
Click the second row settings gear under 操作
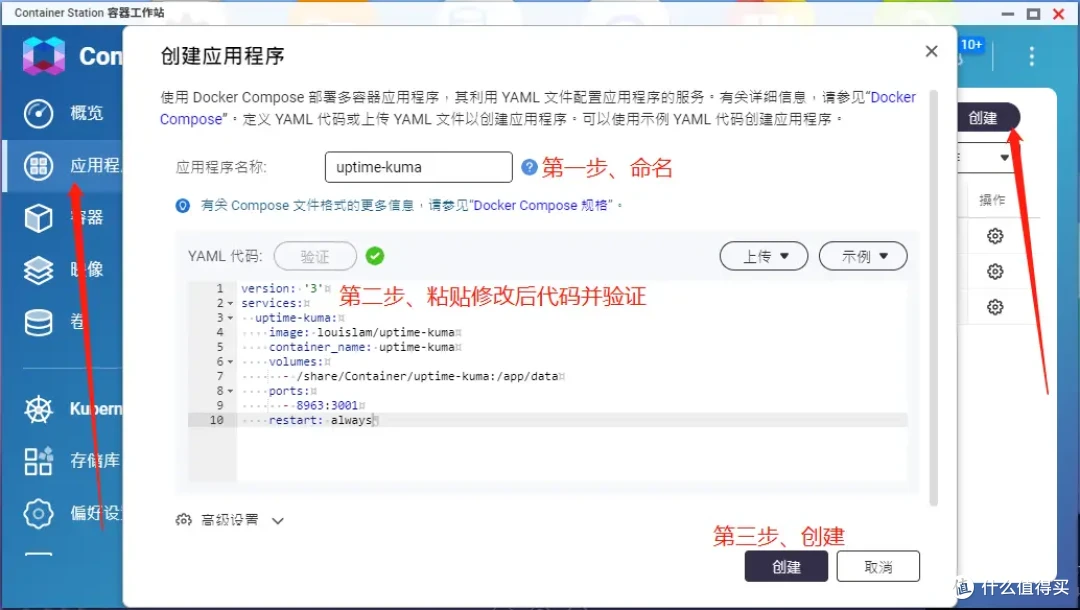[x=995, y=271]
